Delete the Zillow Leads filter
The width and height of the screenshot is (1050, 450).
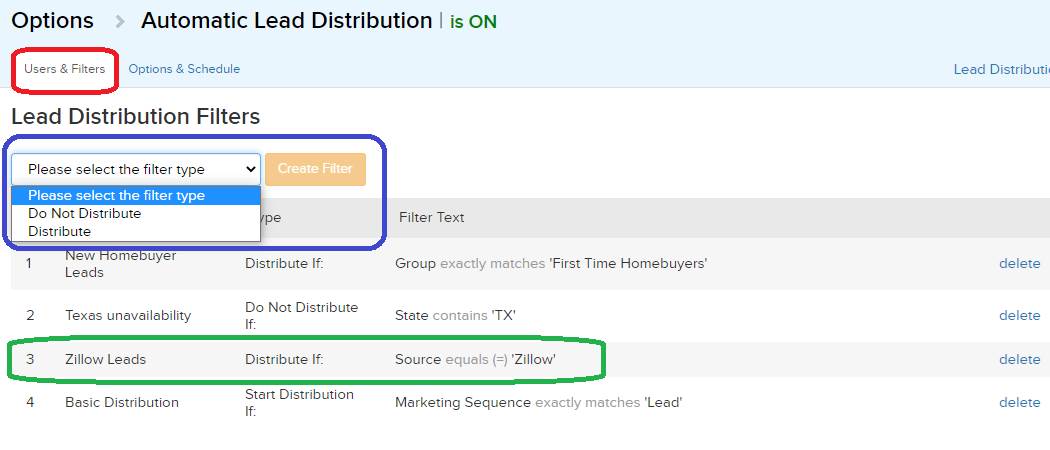pyautogui.click(x=1019, y=360)
